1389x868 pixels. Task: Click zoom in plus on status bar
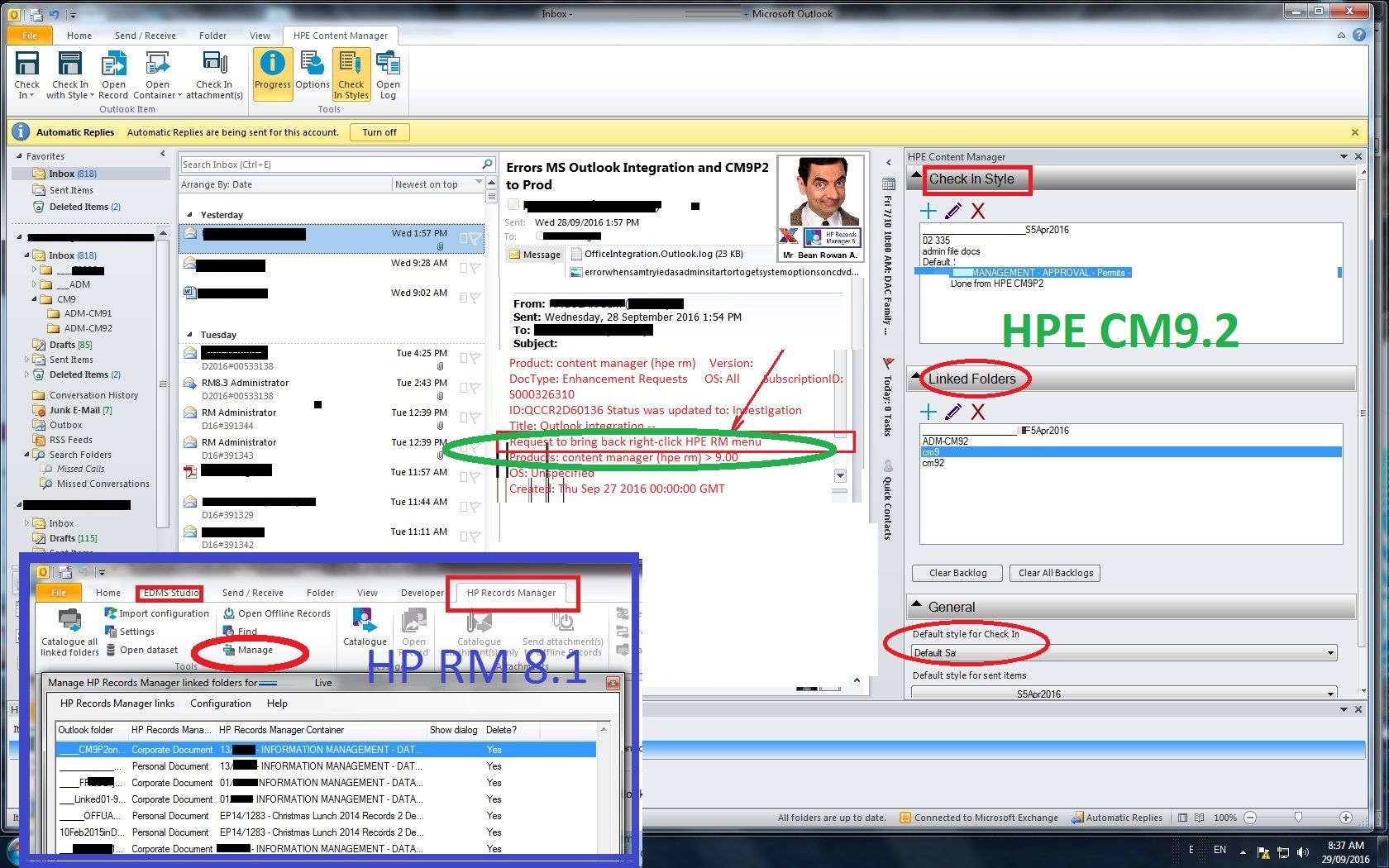pos(1346,818)
